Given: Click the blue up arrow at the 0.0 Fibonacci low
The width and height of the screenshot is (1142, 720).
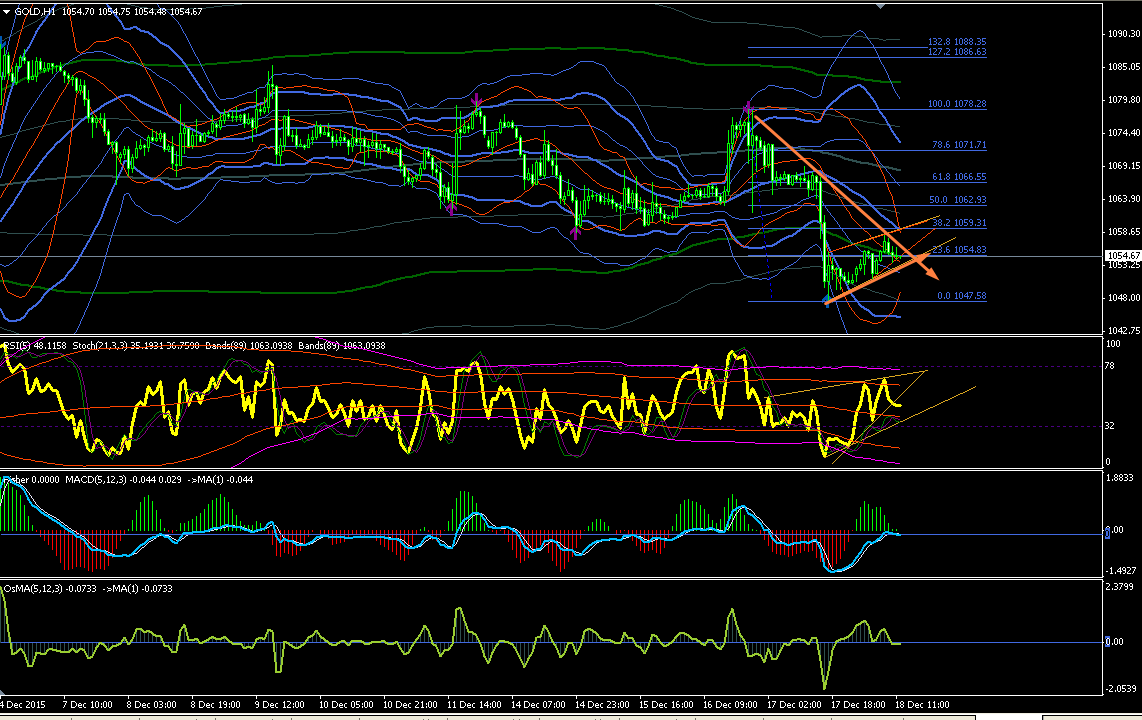Looking at the screenshot, I should click(826, 299).
